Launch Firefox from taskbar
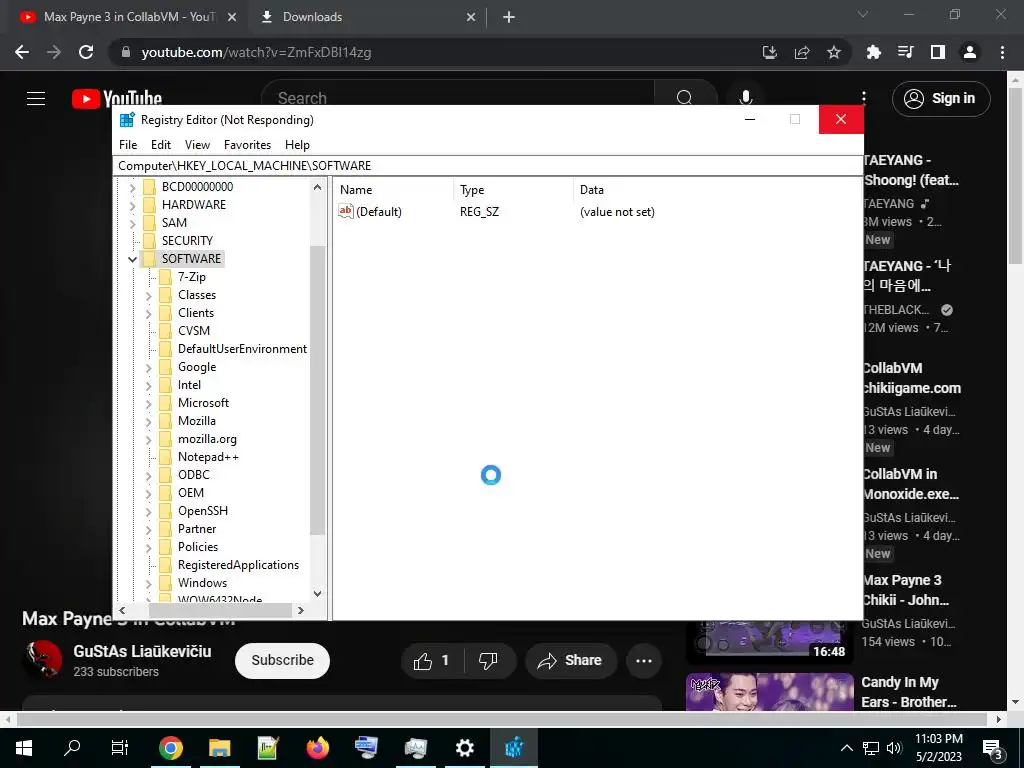1024x768 pixels. click(x=317, y=748)
